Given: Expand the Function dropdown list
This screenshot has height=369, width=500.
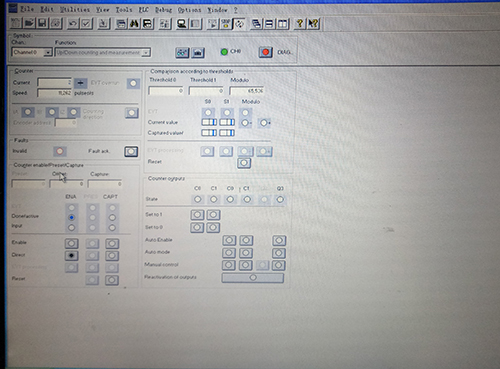Looking at the screenshot, I should 146,53.
